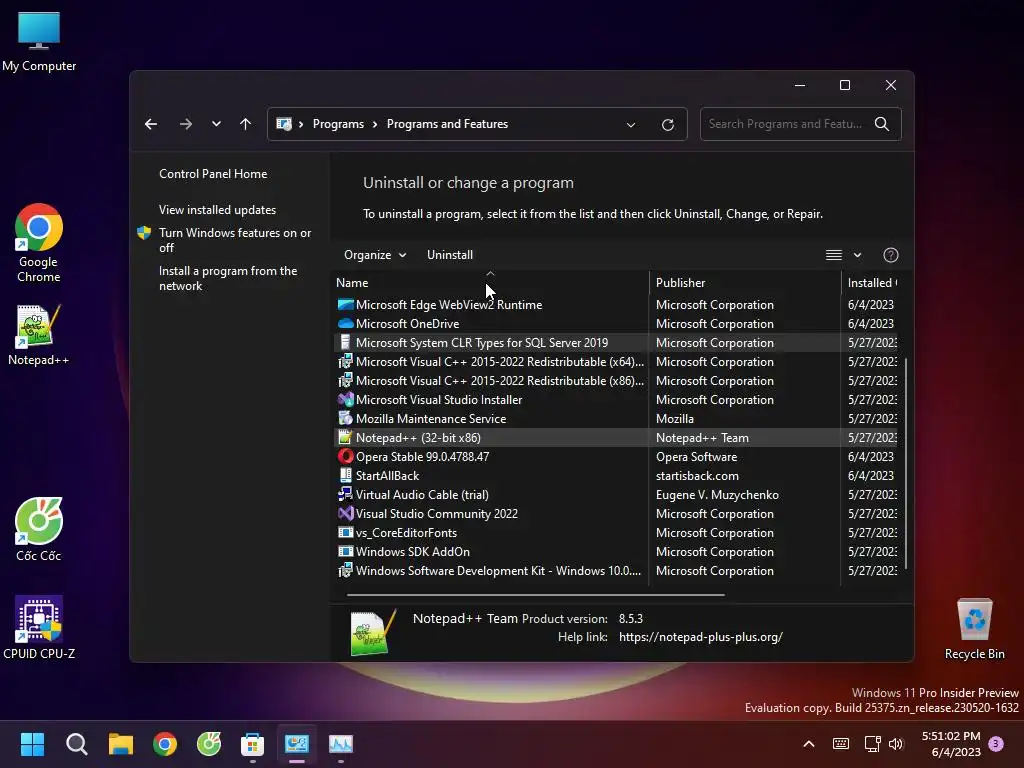Select Virtual Audio Cable (trial) entry
Image resolution: width=1024 pixels, height=768 pixels.
[616, 494]
